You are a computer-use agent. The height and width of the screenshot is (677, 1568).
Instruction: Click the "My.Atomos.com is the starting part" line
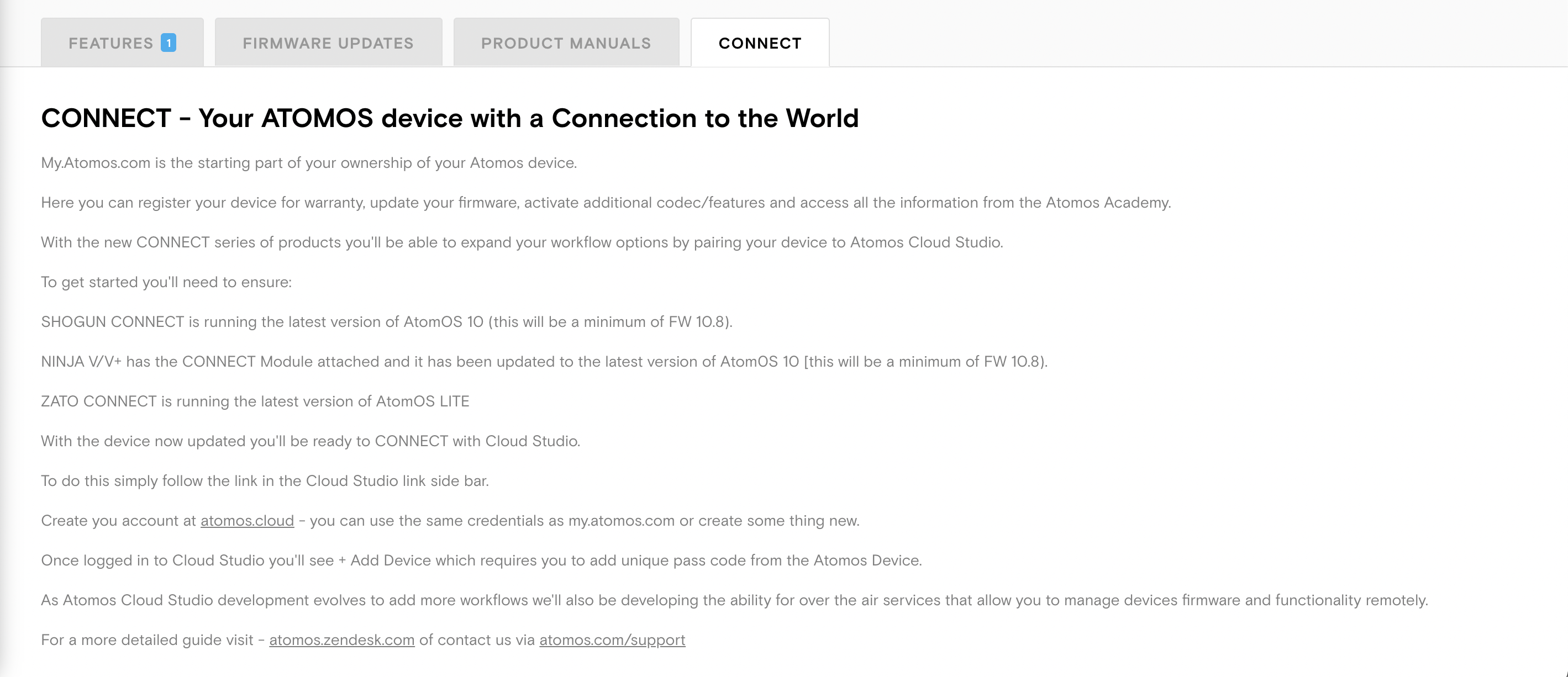[x=309, y=163]
